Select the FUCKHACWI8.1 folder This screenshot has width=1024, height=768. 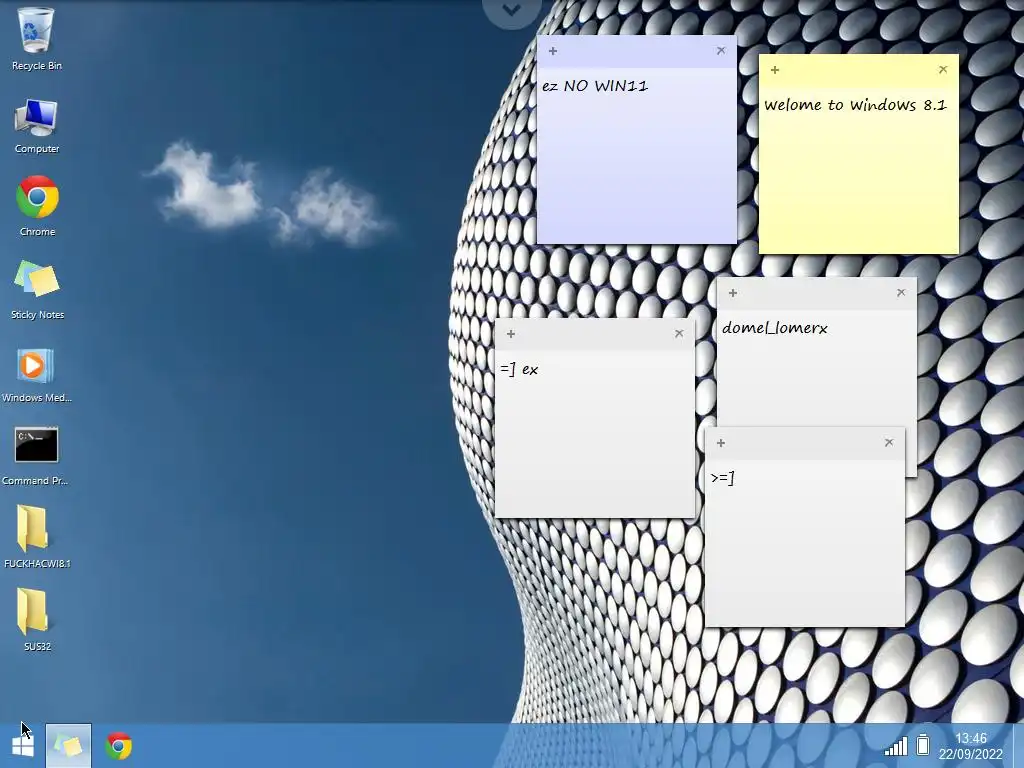pos(37,537)
